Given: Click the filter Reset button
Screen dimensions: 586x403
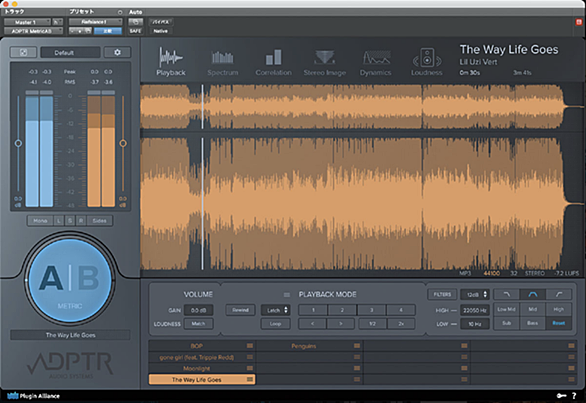Looking at the screenshot, I should coord(559,323).
